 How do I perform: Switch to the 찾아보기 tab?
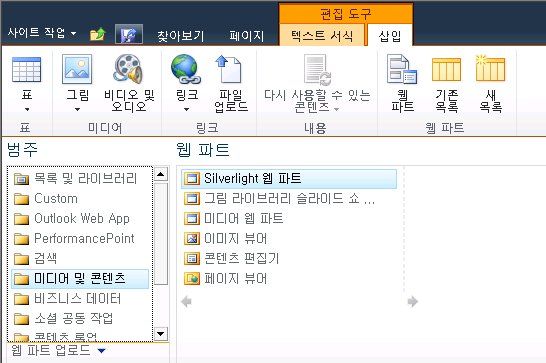click(x=180, y=36)
